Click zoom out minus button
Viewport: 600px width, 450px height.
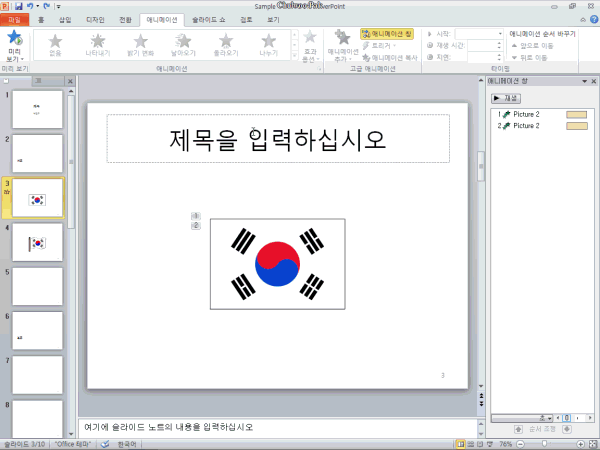pyautogui.click(x=520, y=444)
